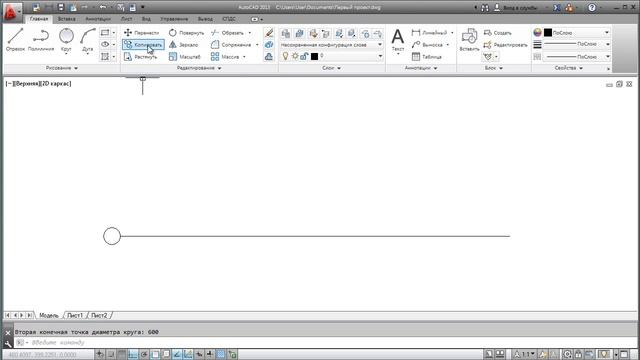Click the black layer color swatch
Screen dimensions: 640x360
314,56
